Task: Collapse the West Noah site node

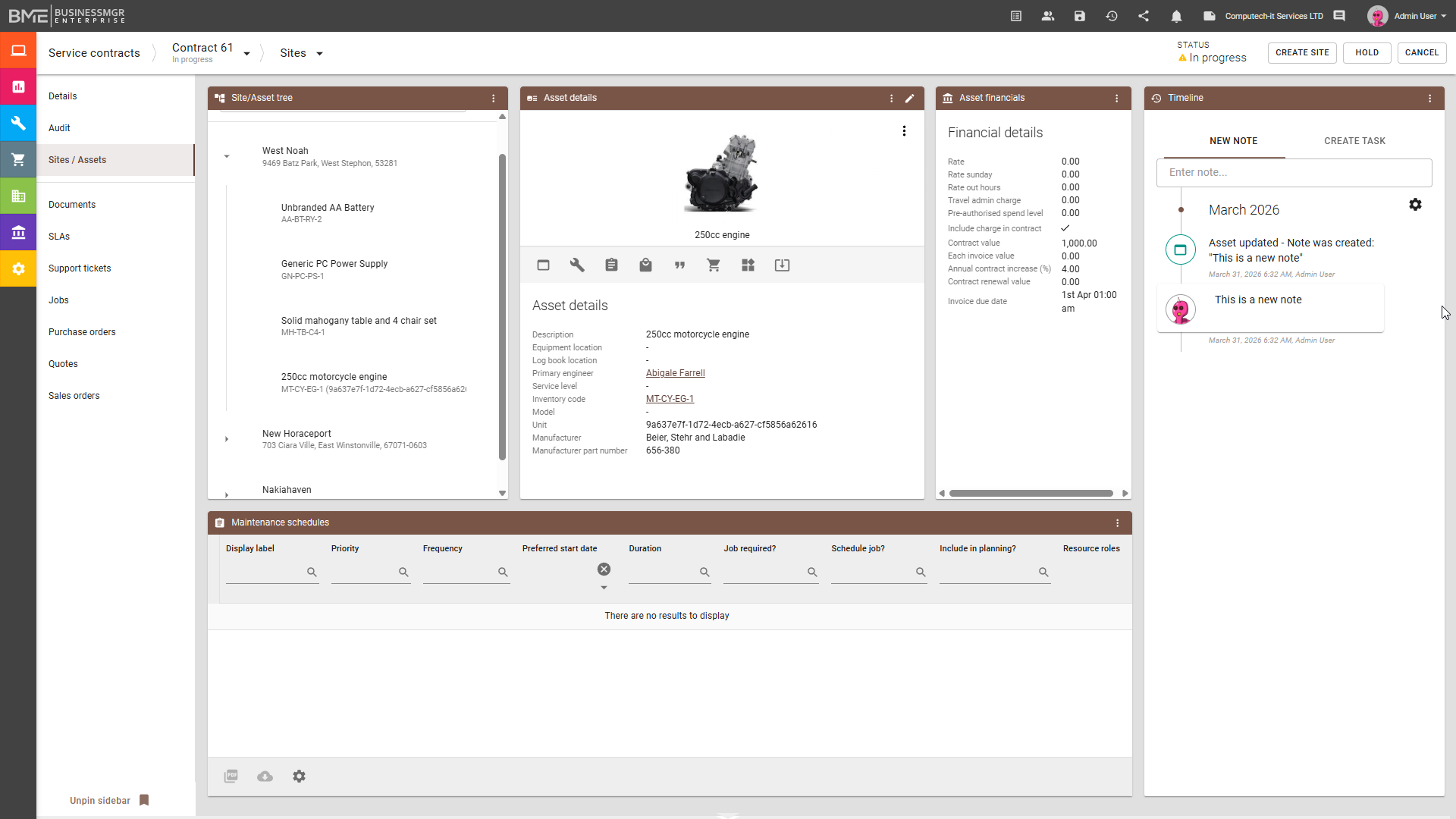Action: point(227,156)
